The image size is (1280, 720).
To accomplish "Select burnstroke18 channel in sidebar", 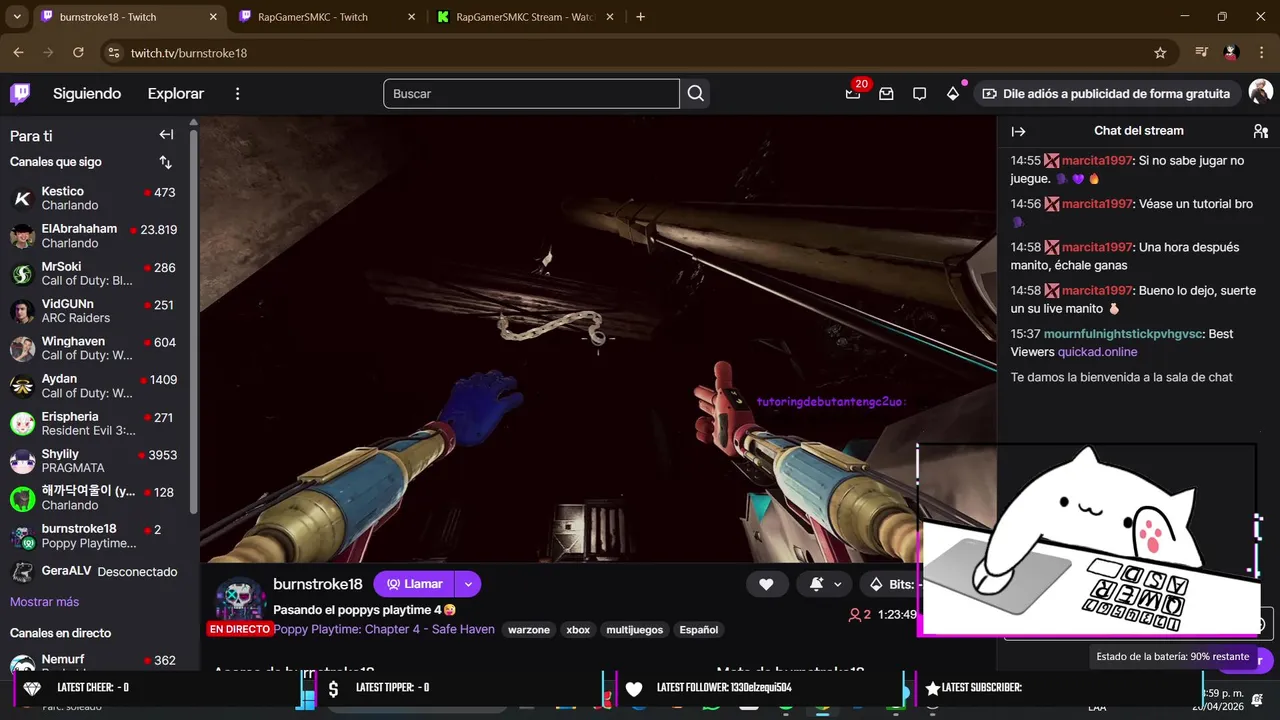I will click(96, 536).
